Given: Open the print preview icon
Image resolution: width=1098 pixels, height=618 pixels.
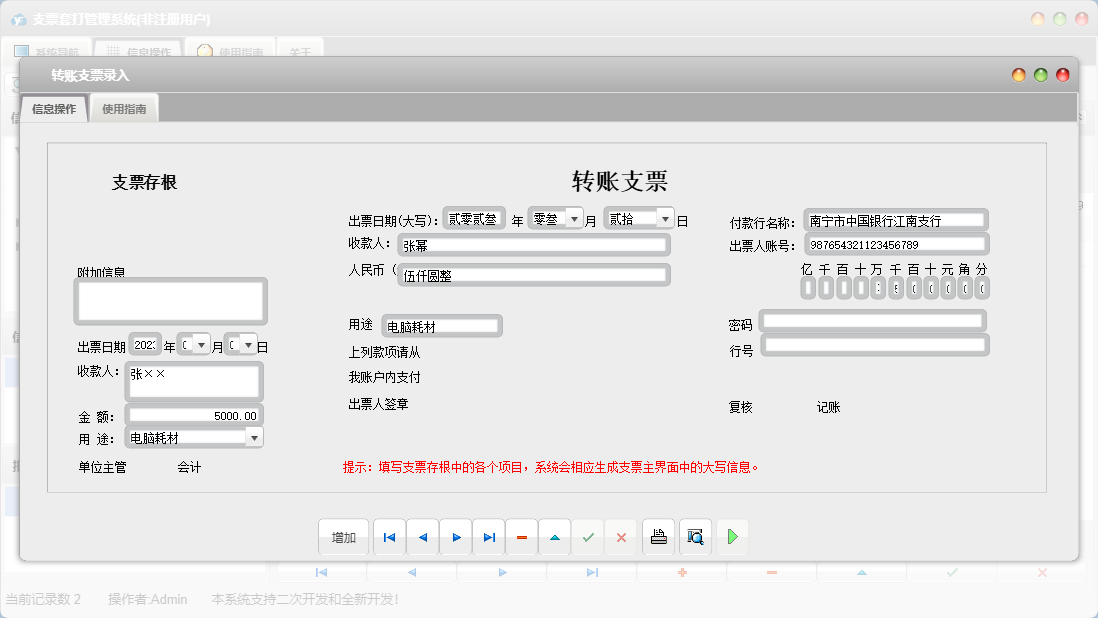Looking at the screenshot, I should point(693,537).
